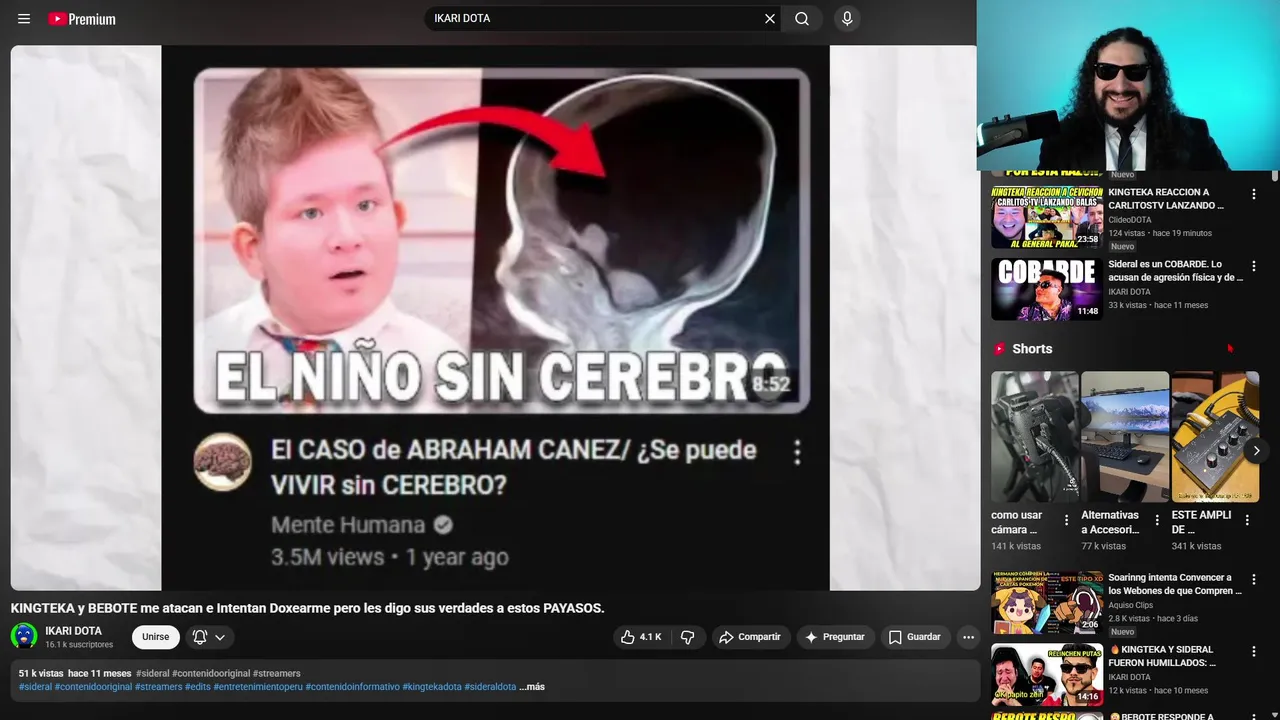Image resolution: width=1280 pixels, height=720 pixels.
Task: Open options for ESTE AMPLI short
Action: click(1247, 520)
